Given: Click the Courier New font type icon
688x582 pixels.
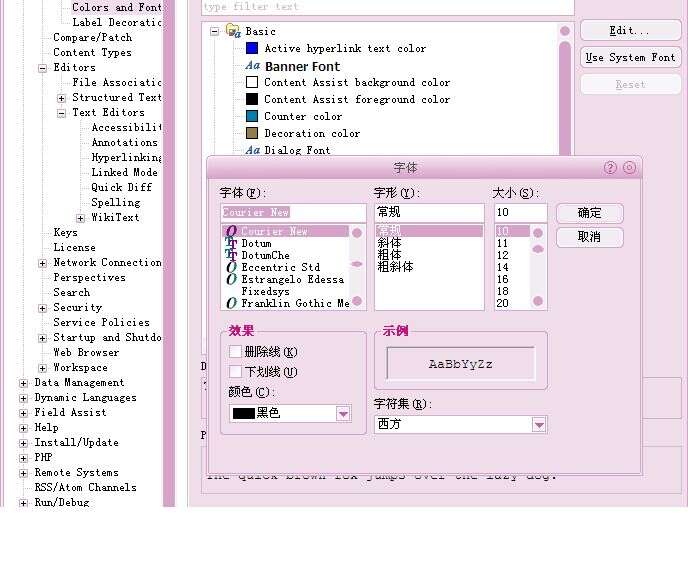Looking at the screenshot, I should click(x=232, y=231).
